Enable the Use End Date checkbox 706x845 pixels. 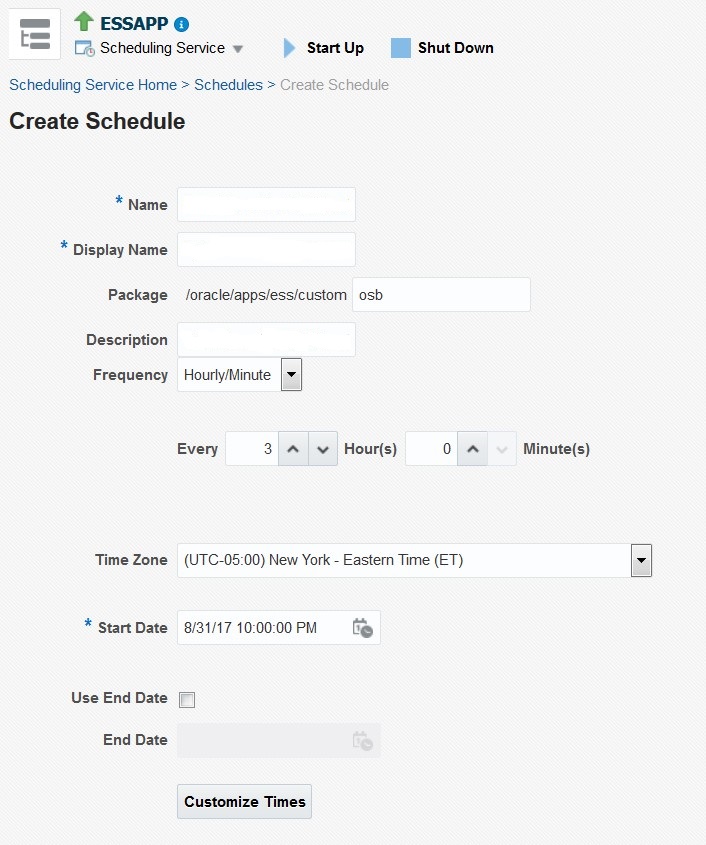coord(187,699)
